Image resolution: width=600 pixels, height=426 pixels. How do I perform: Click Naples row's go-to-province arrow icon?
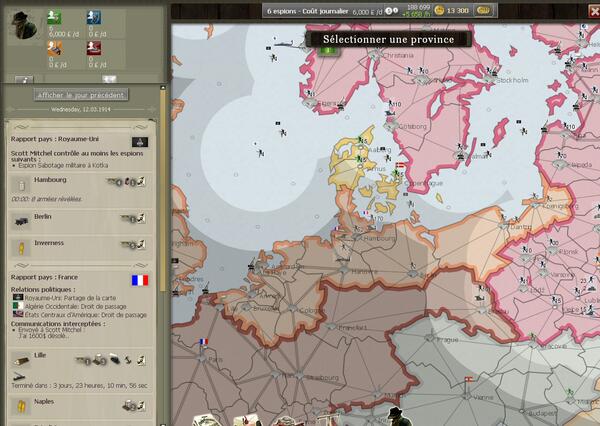pyautogui.click(x=142, y=405)
